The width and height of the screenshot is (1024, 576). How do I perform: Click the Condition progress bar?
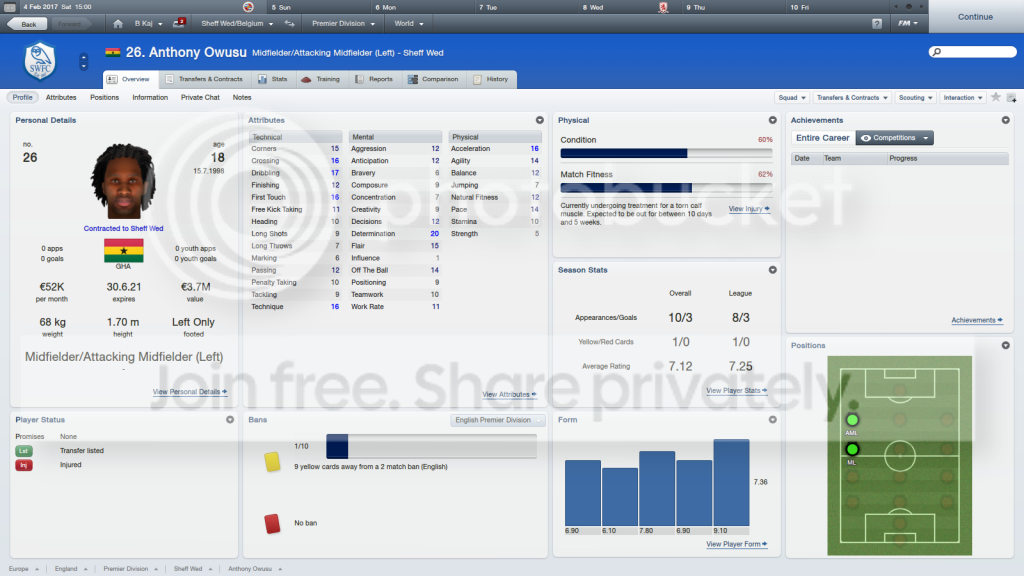click(x=666, y=153)
